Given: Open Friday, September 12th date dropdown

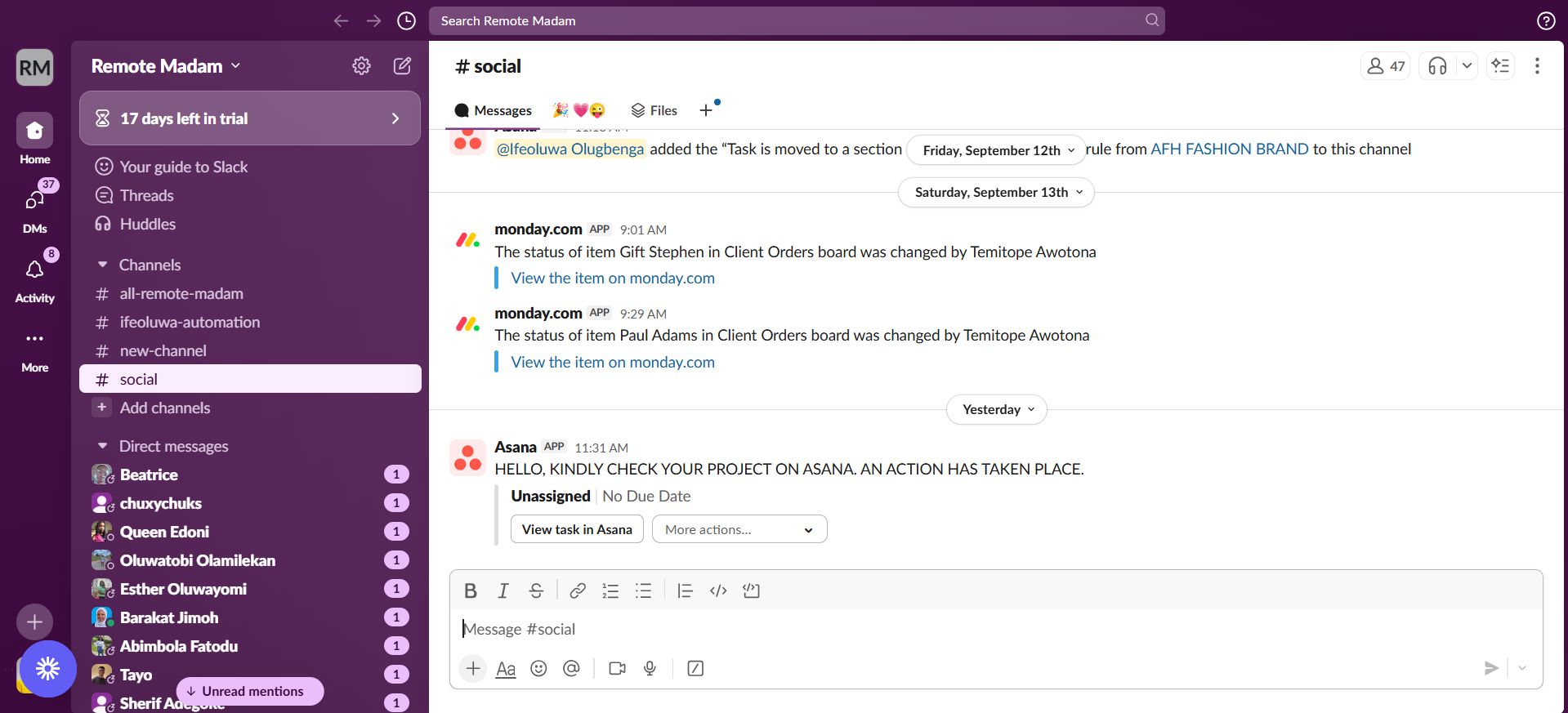Looking at the screenshot, I should click(998, 150).
